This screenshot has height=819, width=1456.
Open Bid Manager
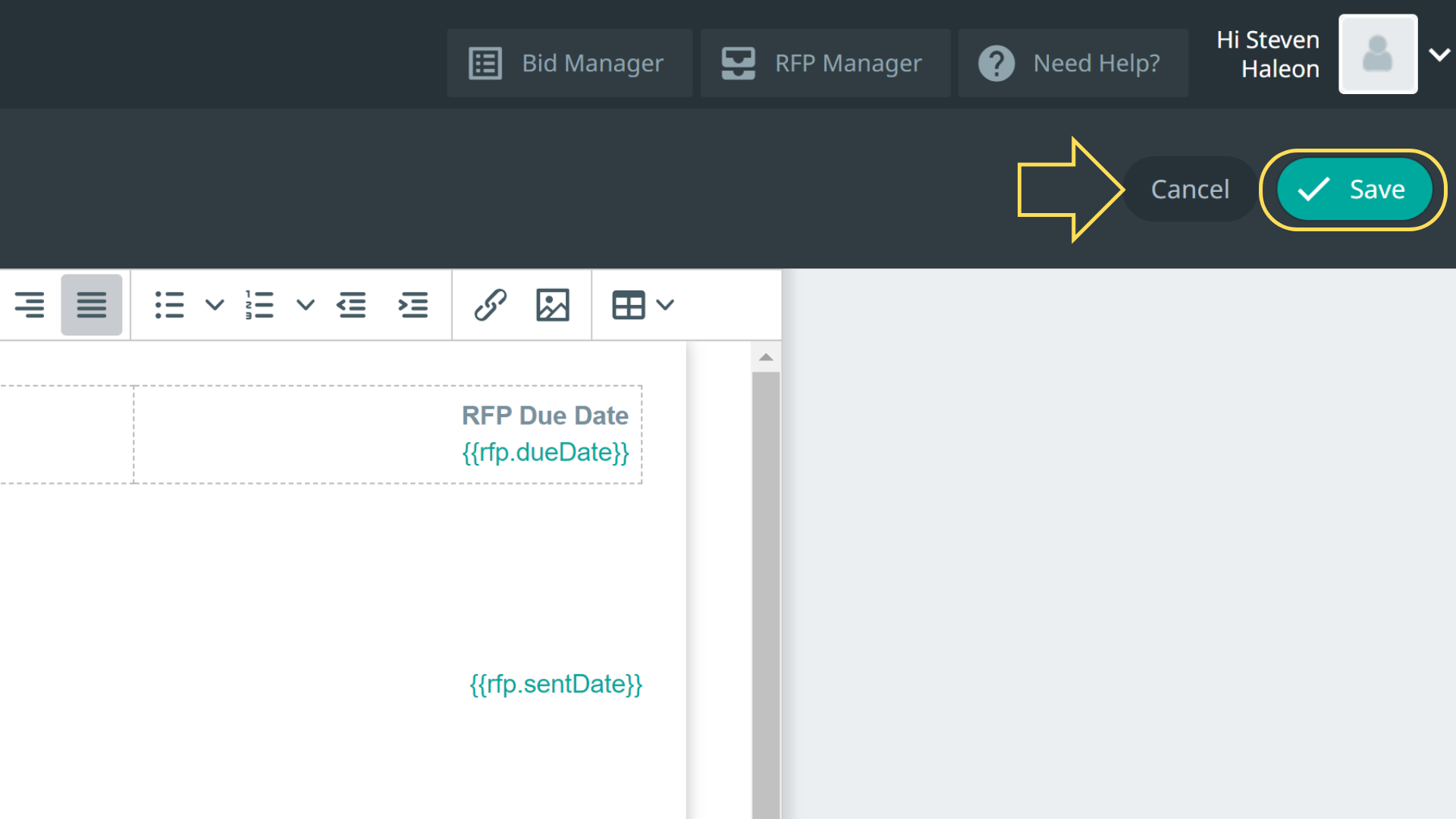[569, 63]
